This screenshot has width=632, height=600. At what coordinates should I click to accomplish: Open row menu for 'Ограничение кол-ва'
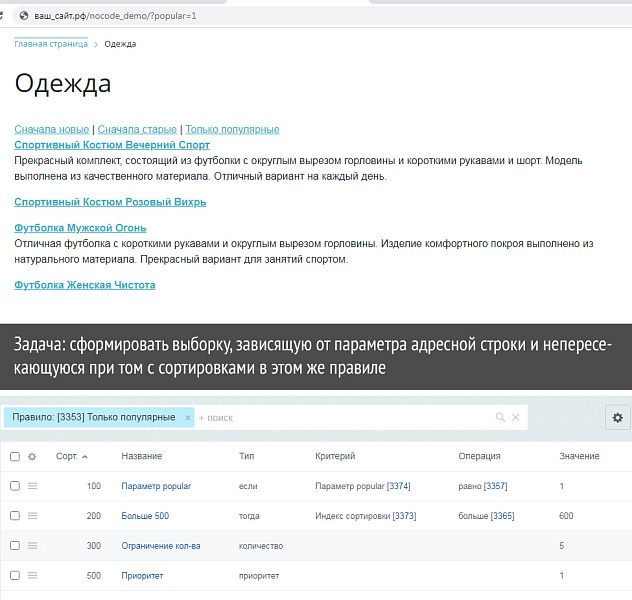(32, 546)
